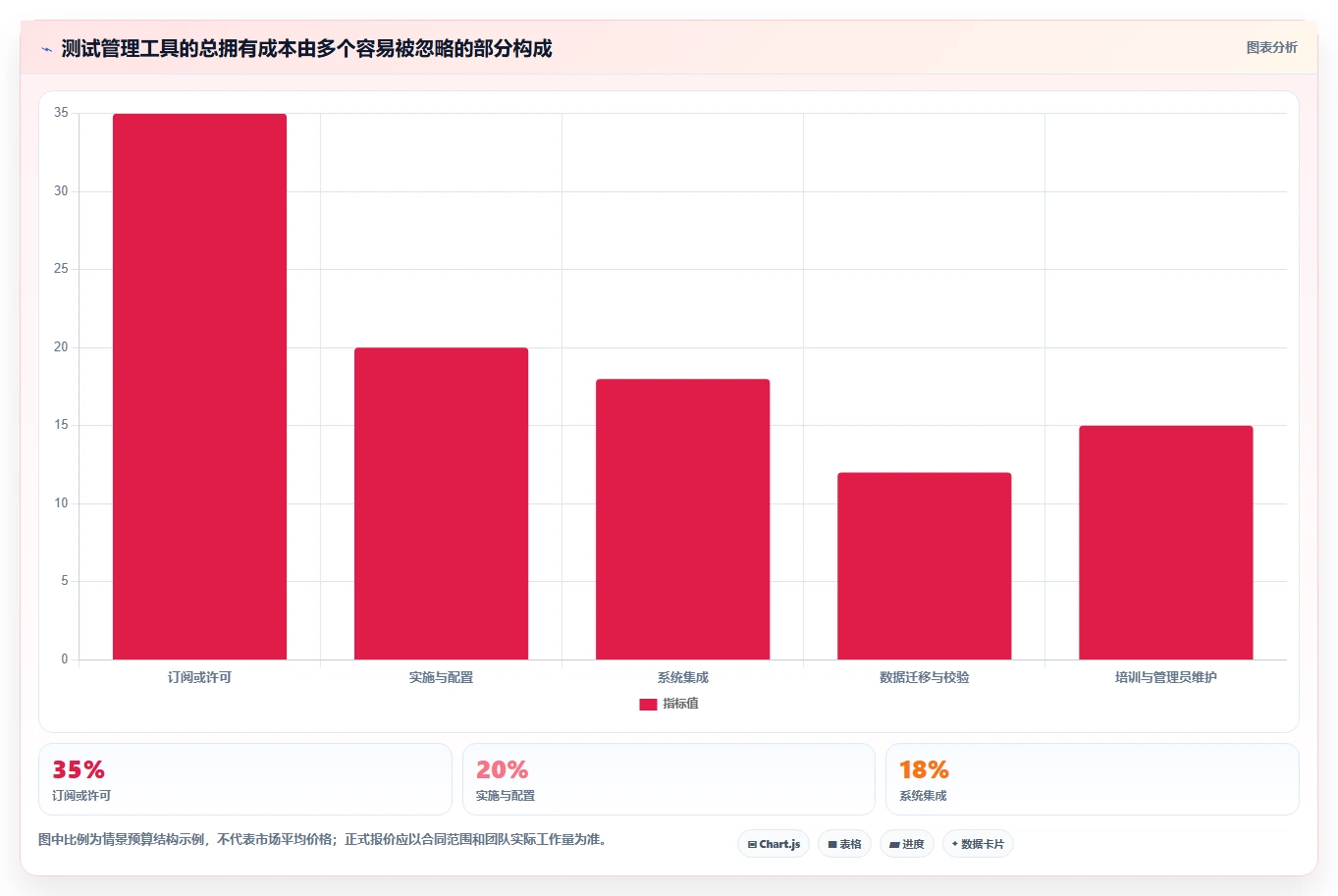Click the 指标值 legend label
The image size is (1338, 896).
[x=680, y=704]
